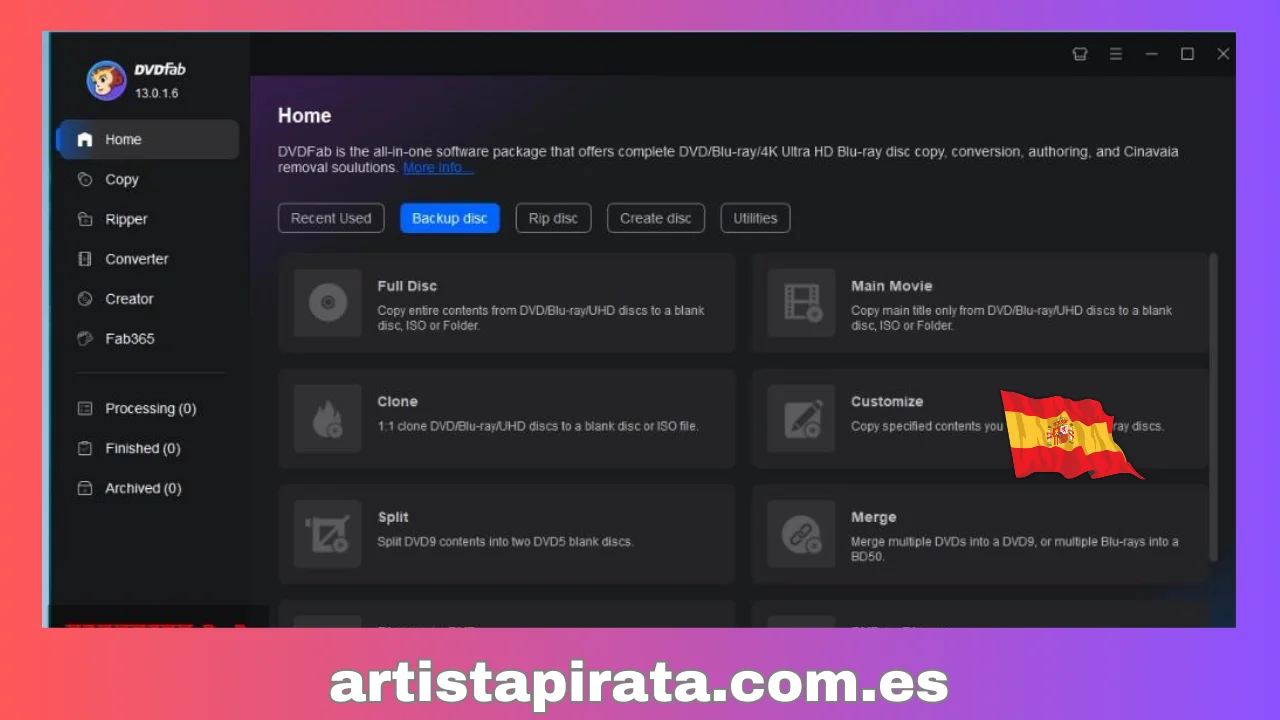Click the Copy entire contents description text

coord(541,318)
